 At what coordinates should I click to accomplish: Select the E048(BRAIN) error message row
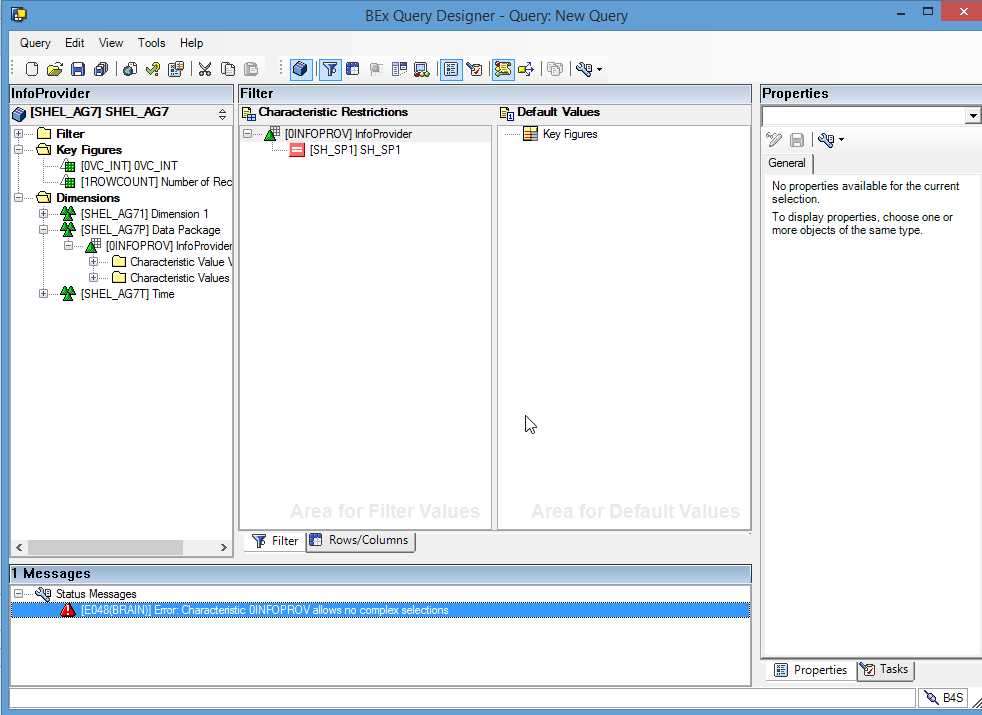(x=380, y=610)
